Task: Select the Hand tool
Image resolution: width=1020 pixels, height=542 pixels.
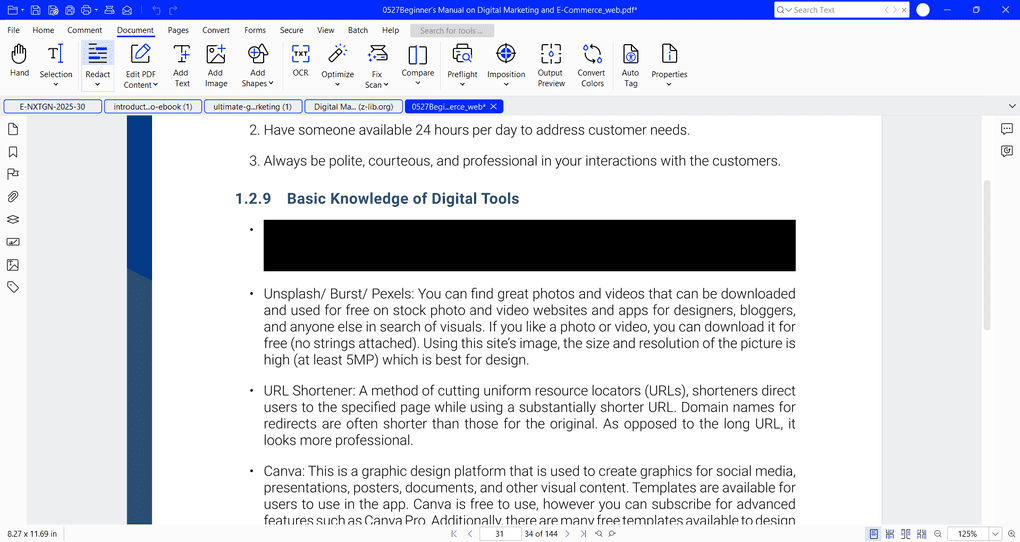Action: pyautogui.click(x=19, y=60)
